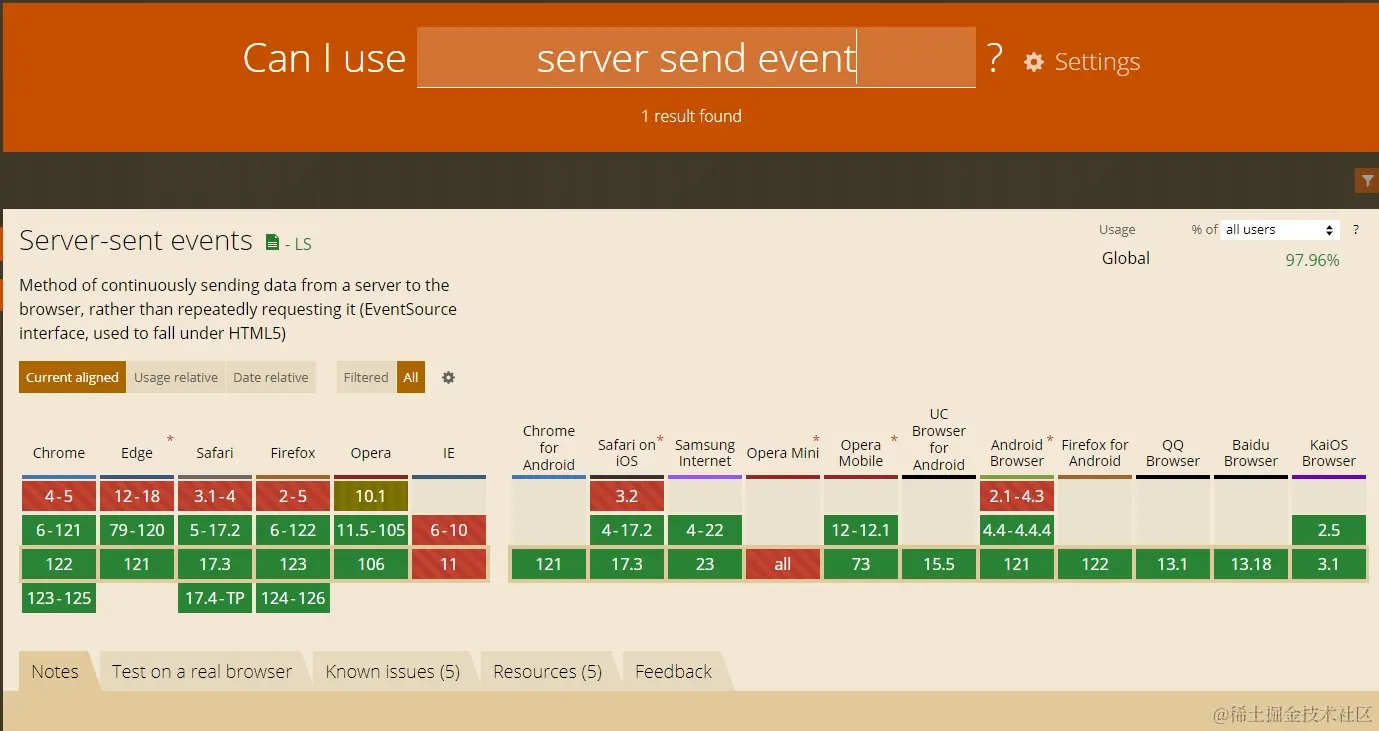Switch to Usage relative view
This screenshot has width=1379, height=731.
(176, 377)
